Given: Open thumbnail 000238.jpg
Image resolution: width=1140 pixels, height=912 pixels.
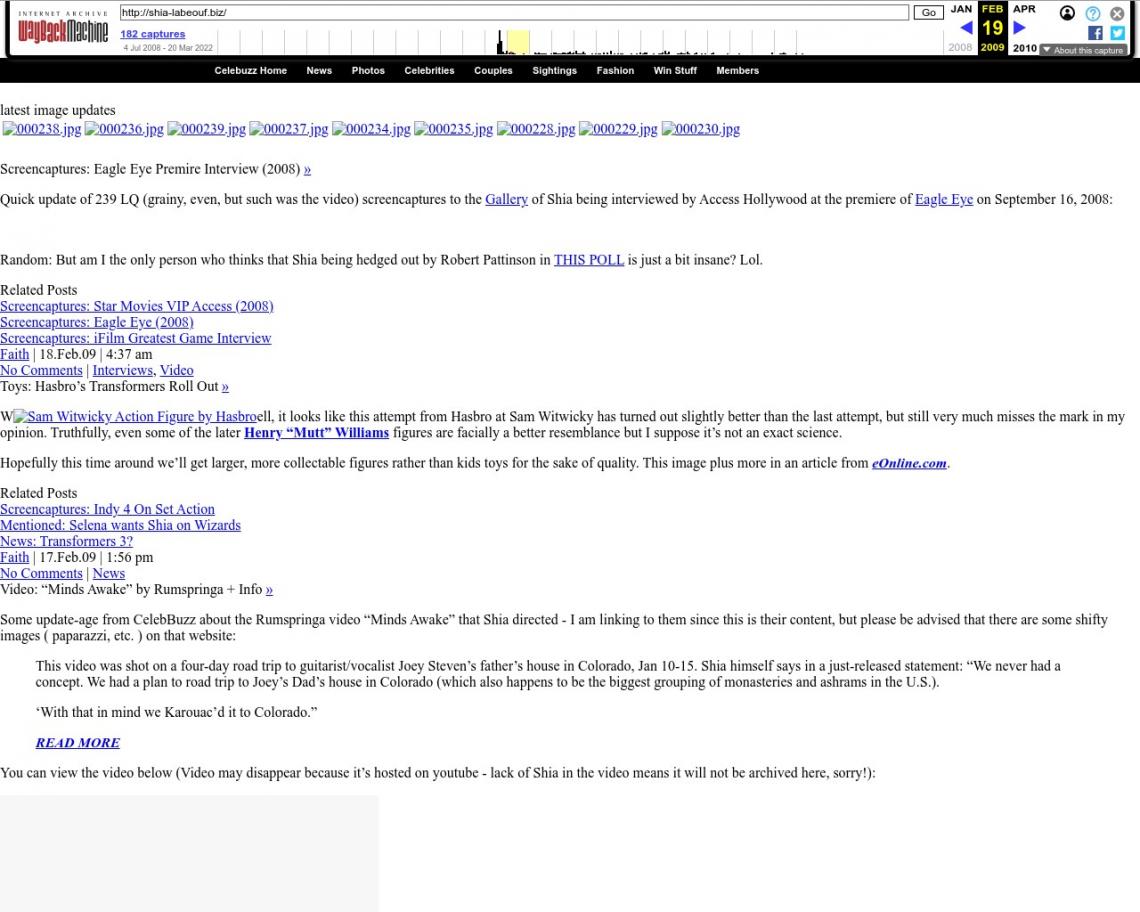Looking at the screenshot, I should pyautogui.click(x=42, y=129).
